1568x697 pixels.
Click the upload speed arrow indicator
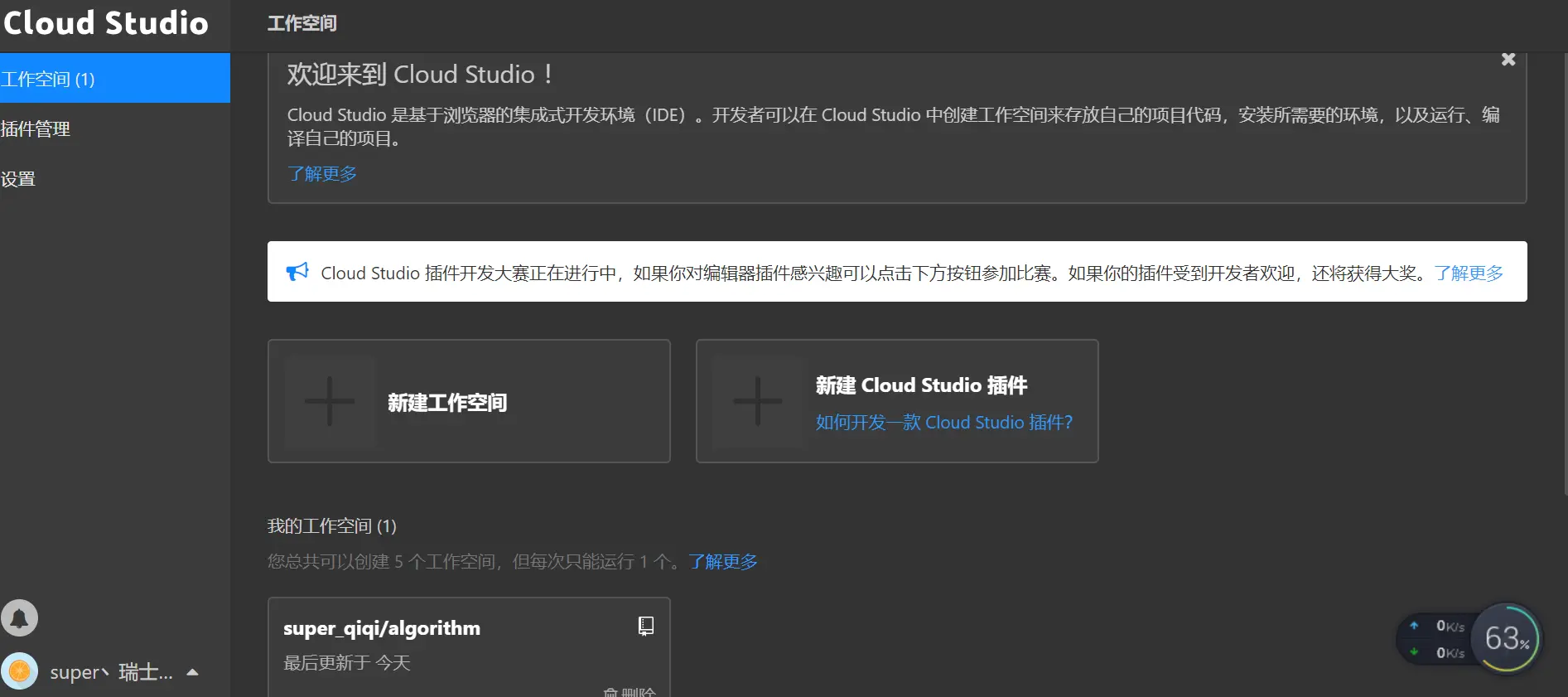click(x=1414, y=626)
